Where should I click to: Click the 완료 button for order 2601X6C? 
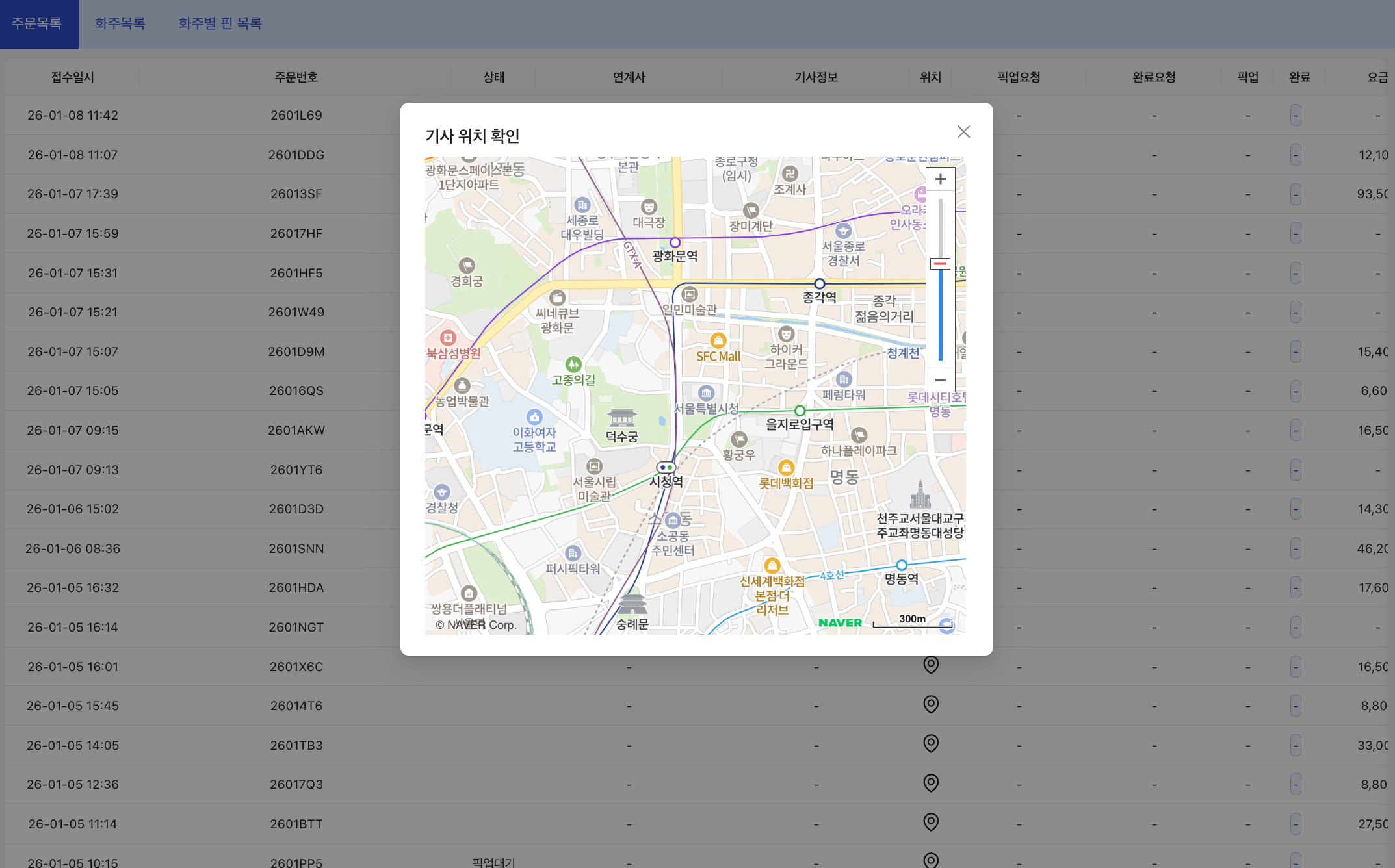[1296, 667]
